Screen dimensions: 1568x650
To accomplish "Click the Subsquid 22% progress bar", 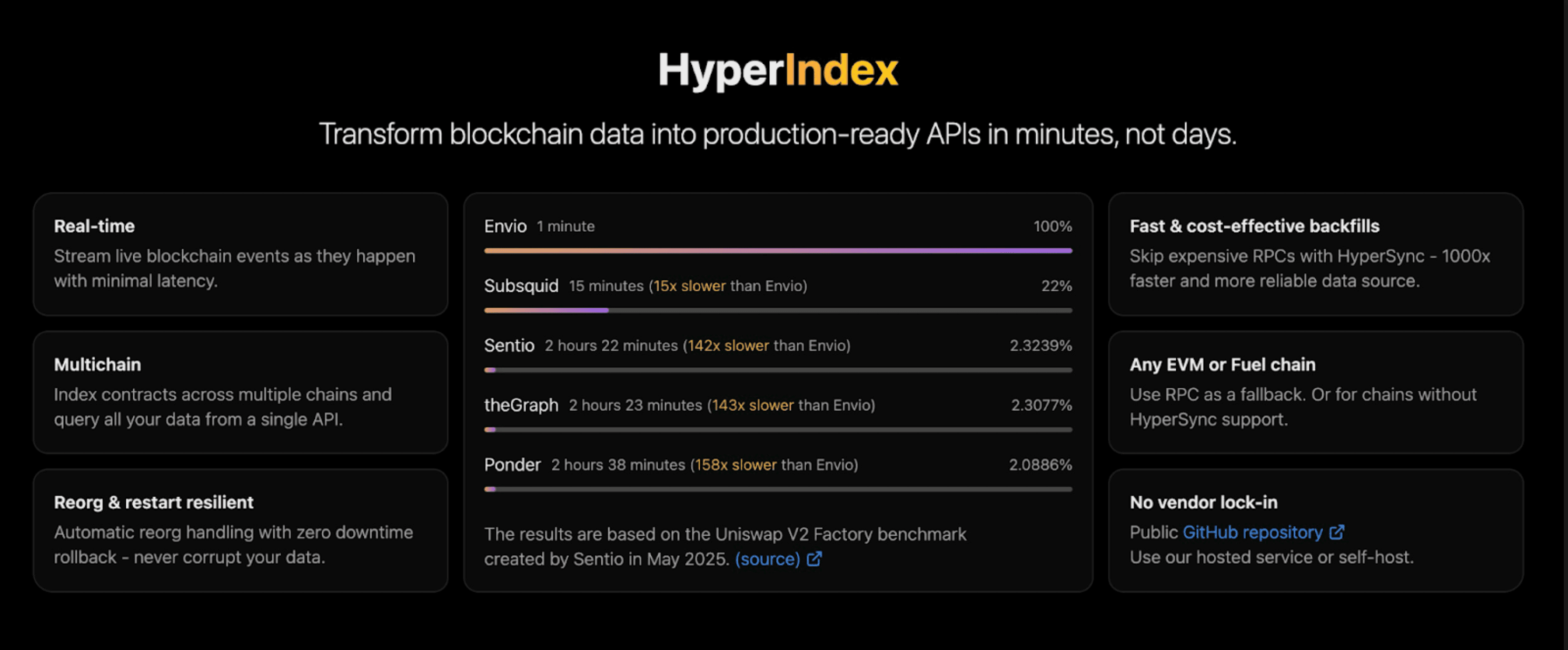I will 778,310.
